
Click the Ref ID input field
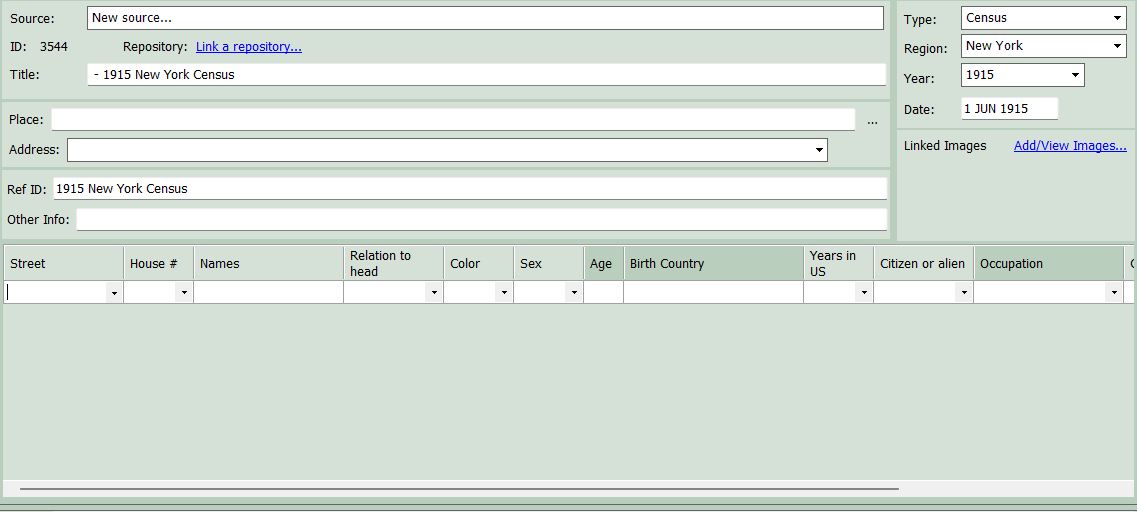[470, 189]
